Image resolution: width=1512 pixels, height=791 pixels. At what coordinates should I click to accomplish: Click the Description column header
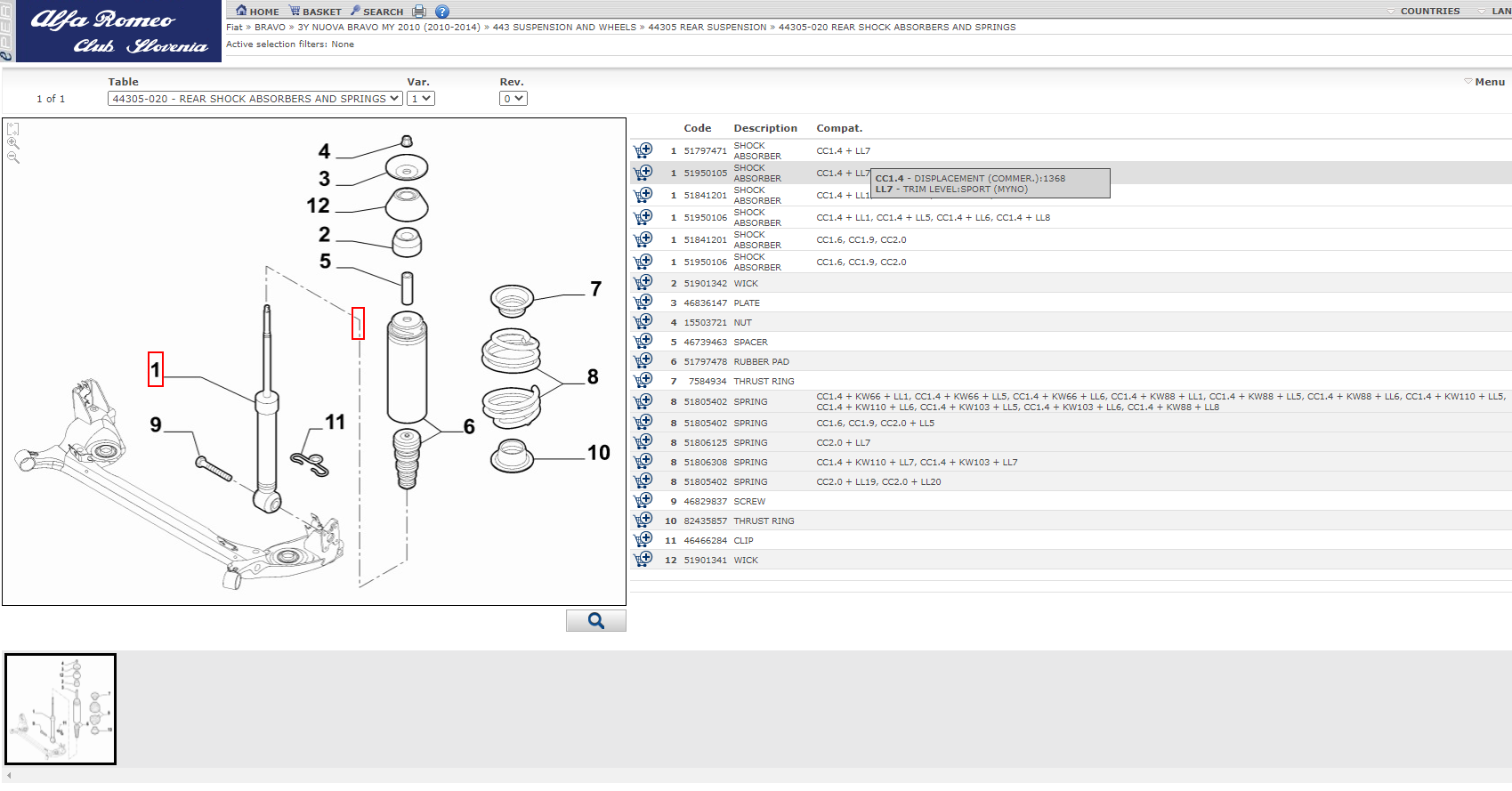point(765,128)
